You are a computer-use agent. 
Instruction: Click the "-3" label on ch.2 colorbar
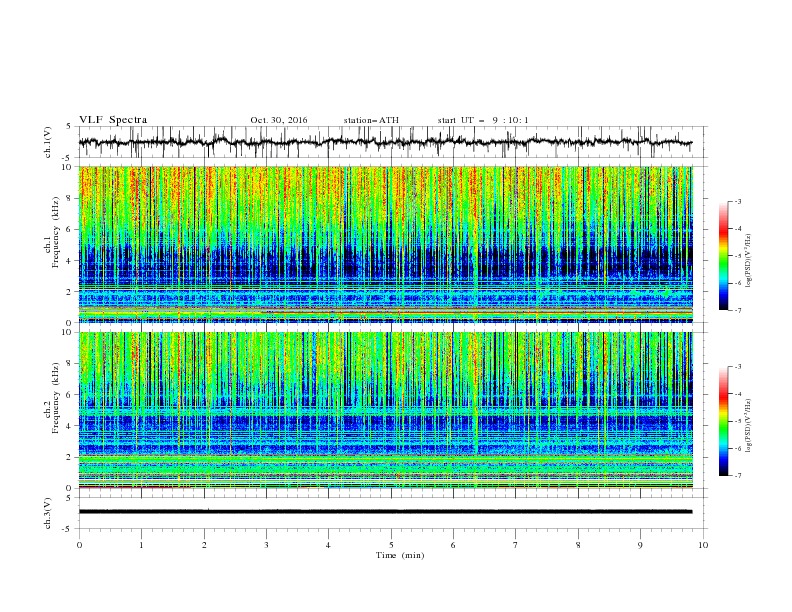click(x=738, y=367)
